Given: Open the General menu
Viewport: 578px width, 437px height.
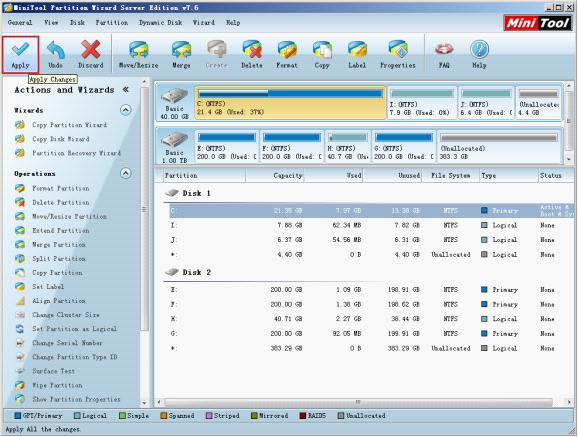Looking at the screenshot, I should (20, 22).
